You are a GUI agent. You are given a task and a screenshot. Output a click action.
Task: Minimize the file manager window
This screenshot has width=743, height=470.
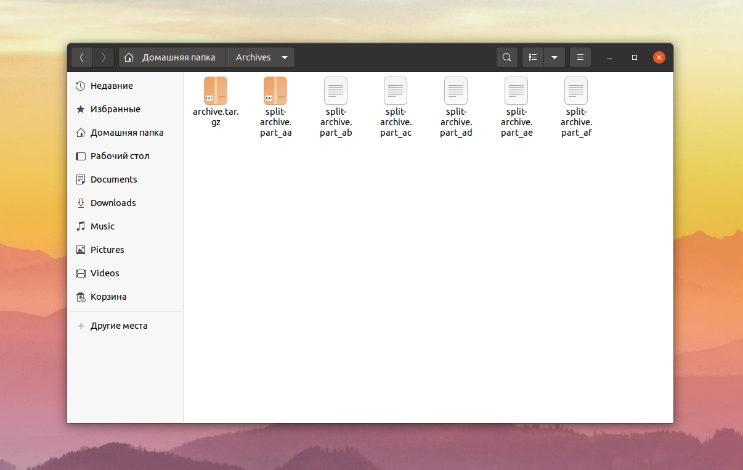point(609,58)
